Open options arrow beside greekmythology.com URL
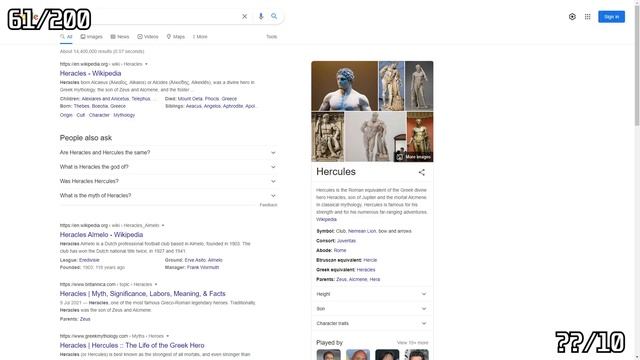 (167, 336)
